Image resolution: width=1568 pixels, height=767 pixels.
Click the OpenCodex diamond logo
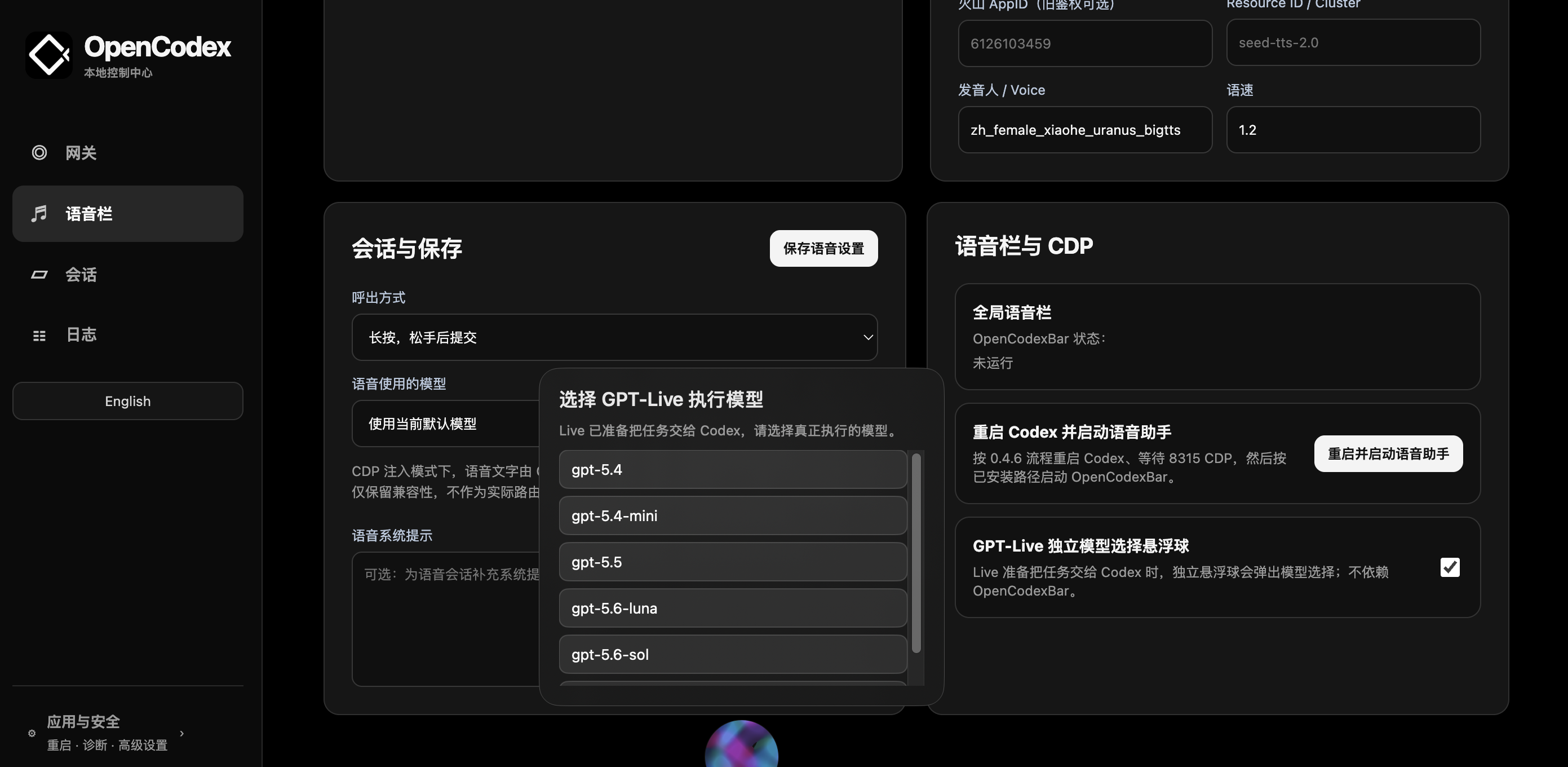[48, 55]
